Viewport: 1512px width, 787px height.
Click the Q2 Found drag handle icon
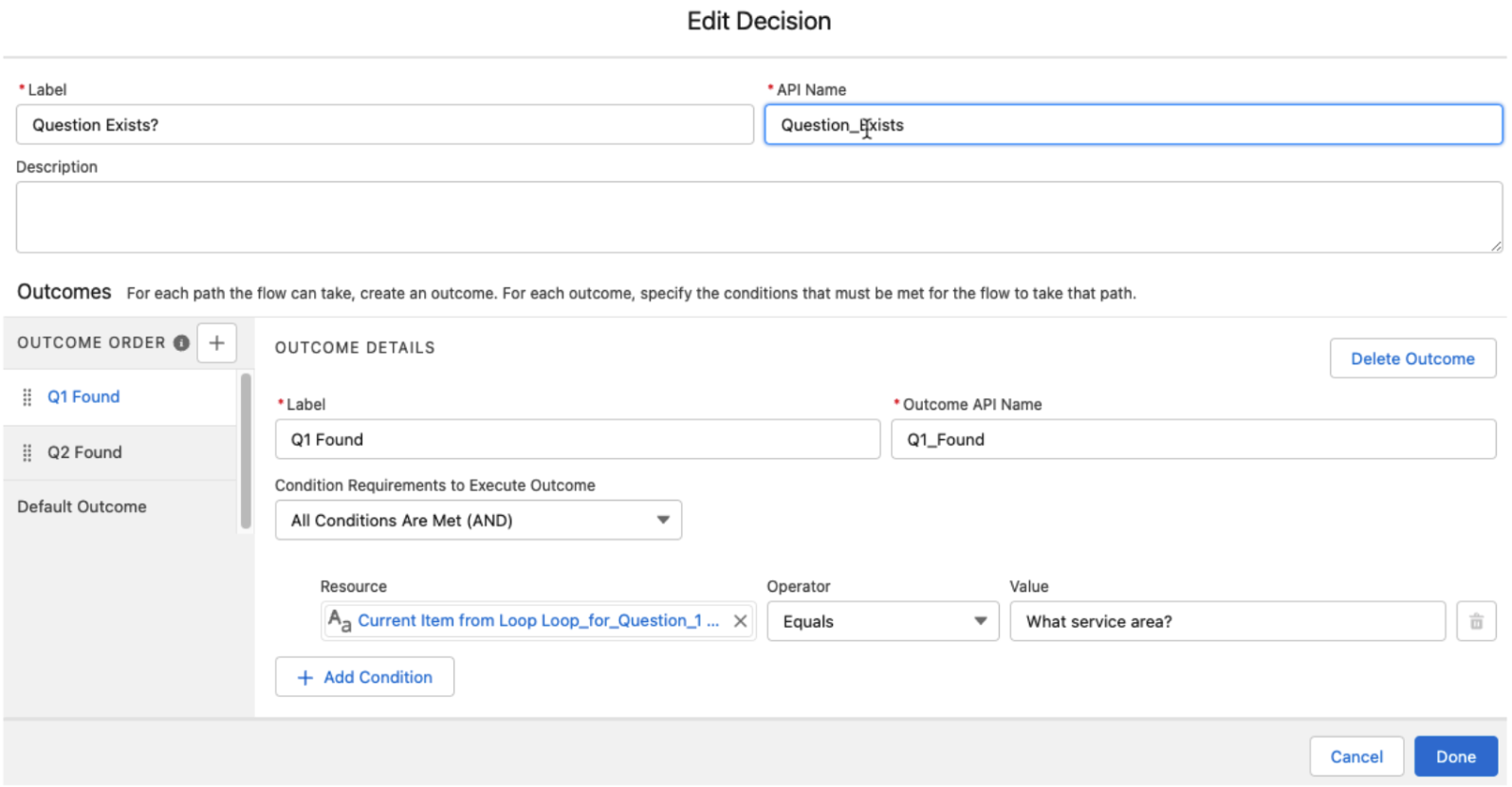point(27,452)
